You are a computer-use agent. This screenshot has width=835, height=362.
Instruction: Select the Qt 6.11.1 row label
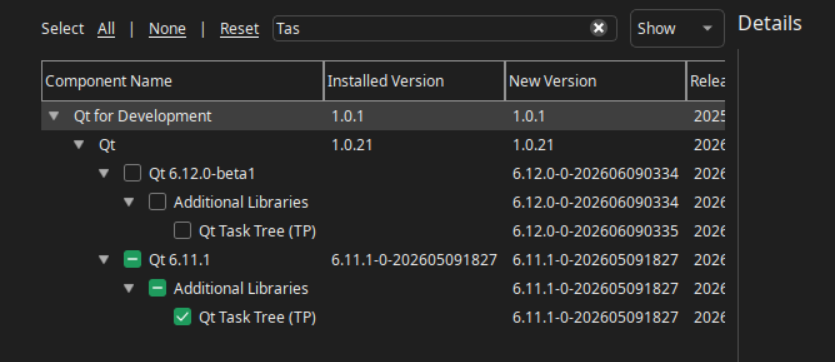click(x=179, y=260)
